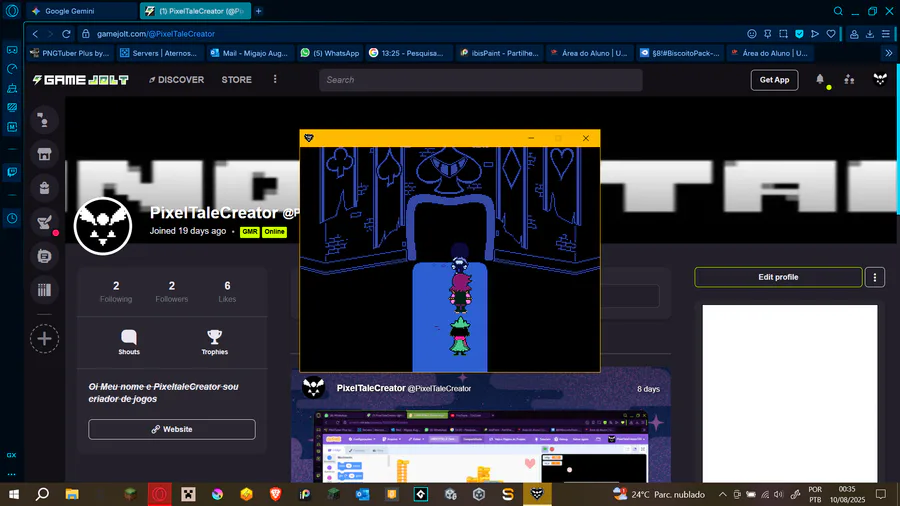Image resolution: width=900 pixels, height=506 pixels.
Task: Open File Explorer from taskbar
Action: point(72,494)
